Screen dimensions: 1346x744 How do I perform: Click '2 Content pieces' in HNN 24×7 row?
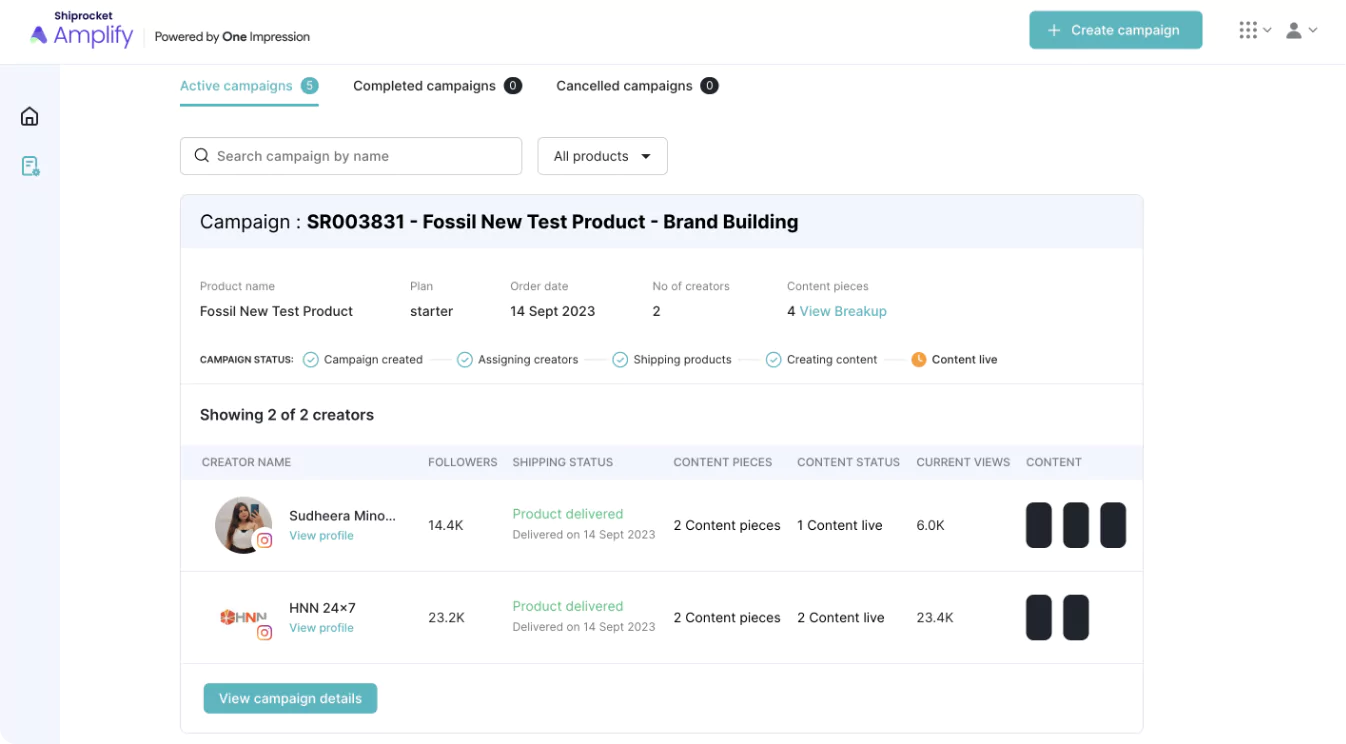pos(727,617)
